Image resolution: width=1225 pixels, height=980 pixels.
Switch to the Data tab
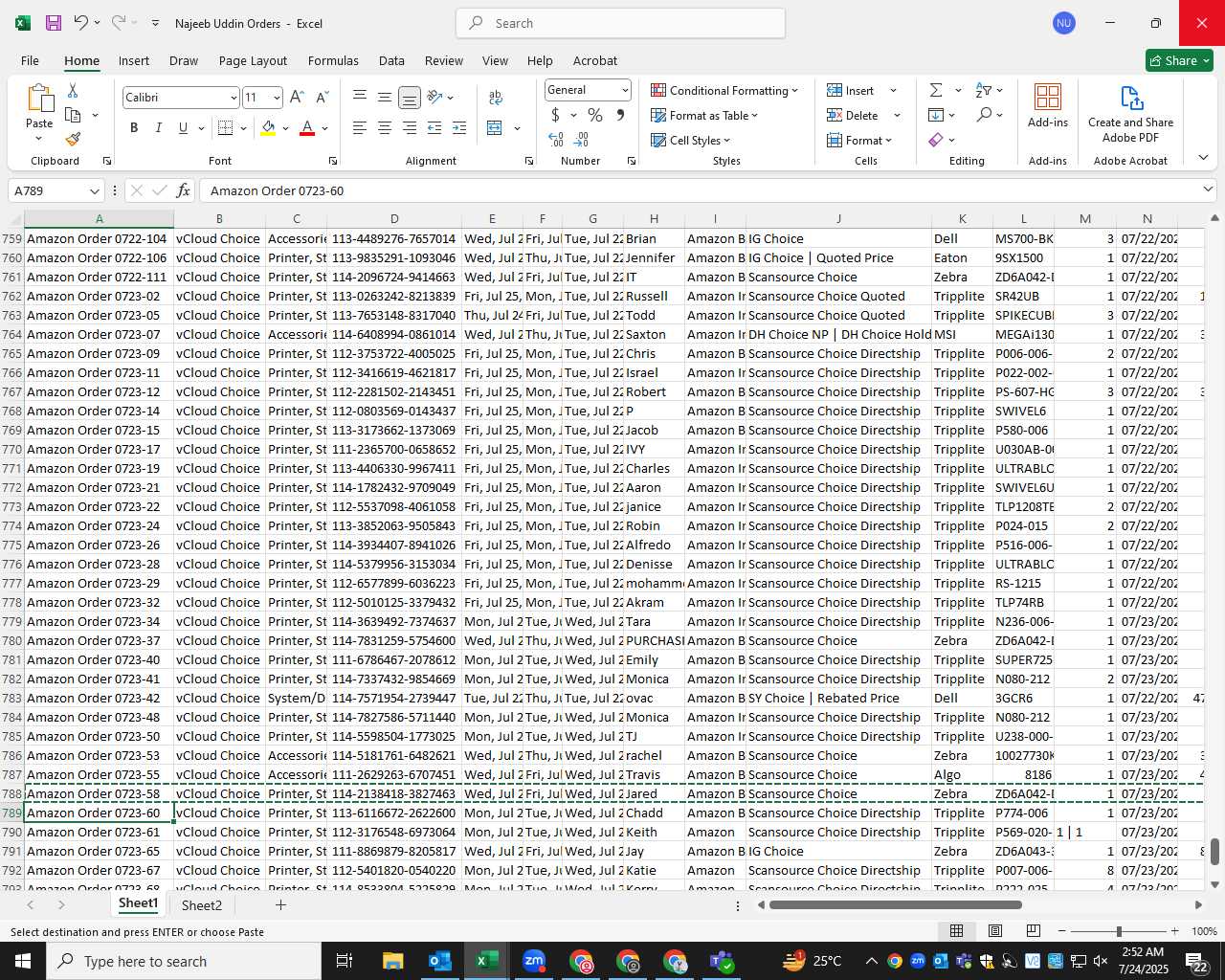[391, 60]
